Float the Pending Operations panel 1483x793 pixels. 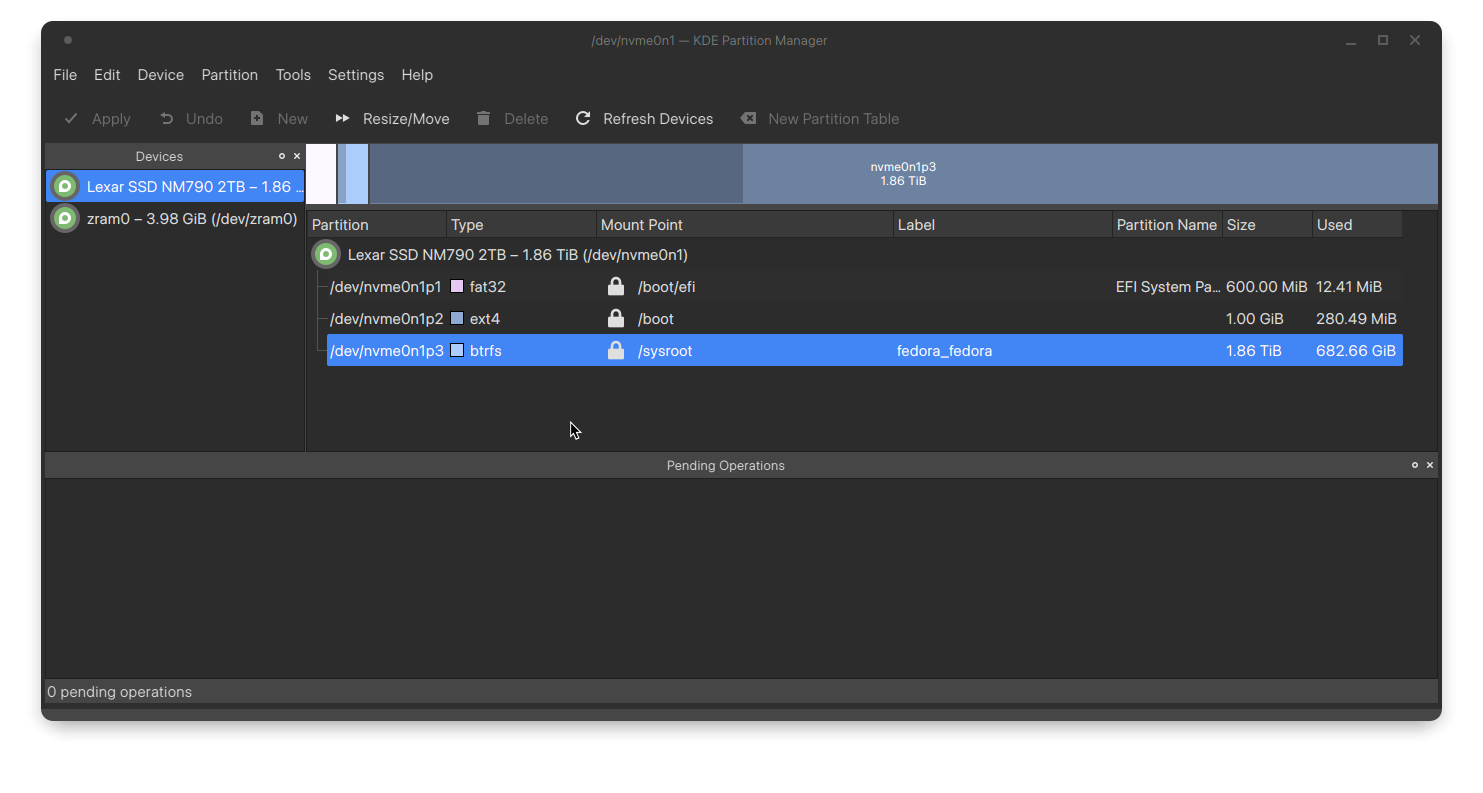(x=1415, y=465)
